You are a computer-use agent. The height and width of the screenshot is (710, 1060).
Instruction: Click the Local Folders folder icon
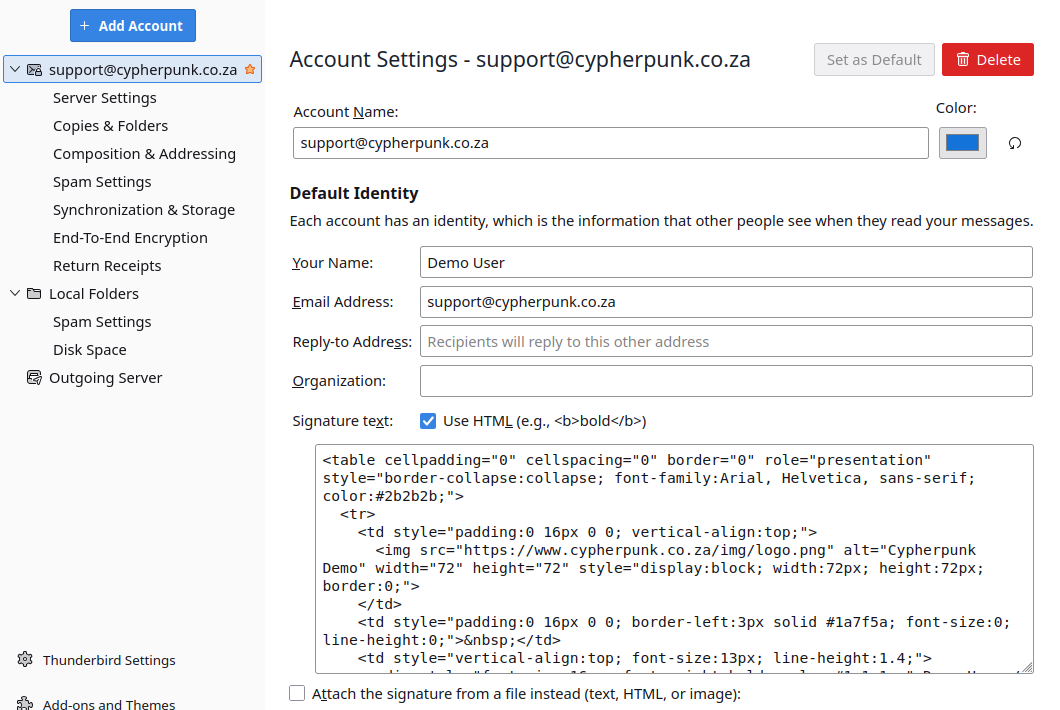(x=34, y=293)
